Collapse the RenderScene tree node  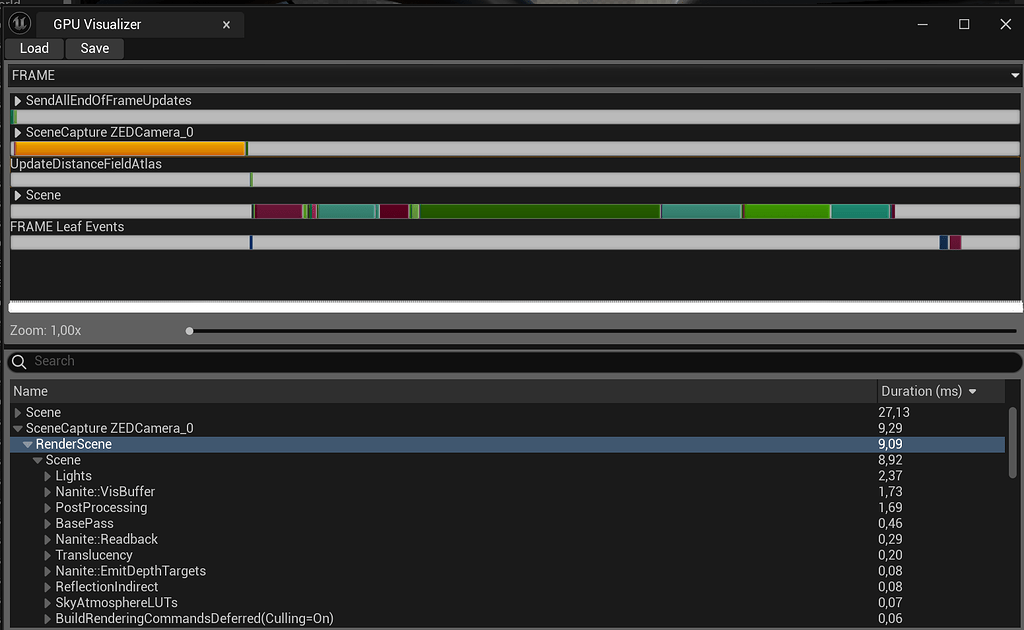(x=27, y=443)
